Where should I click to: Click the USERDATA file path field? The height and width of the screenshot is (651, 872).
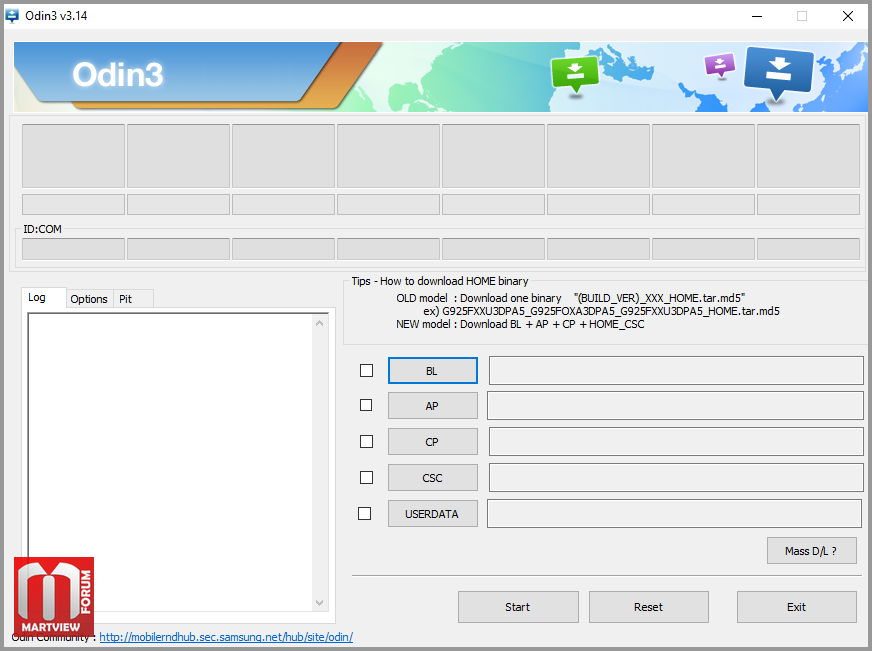point(675,513)
